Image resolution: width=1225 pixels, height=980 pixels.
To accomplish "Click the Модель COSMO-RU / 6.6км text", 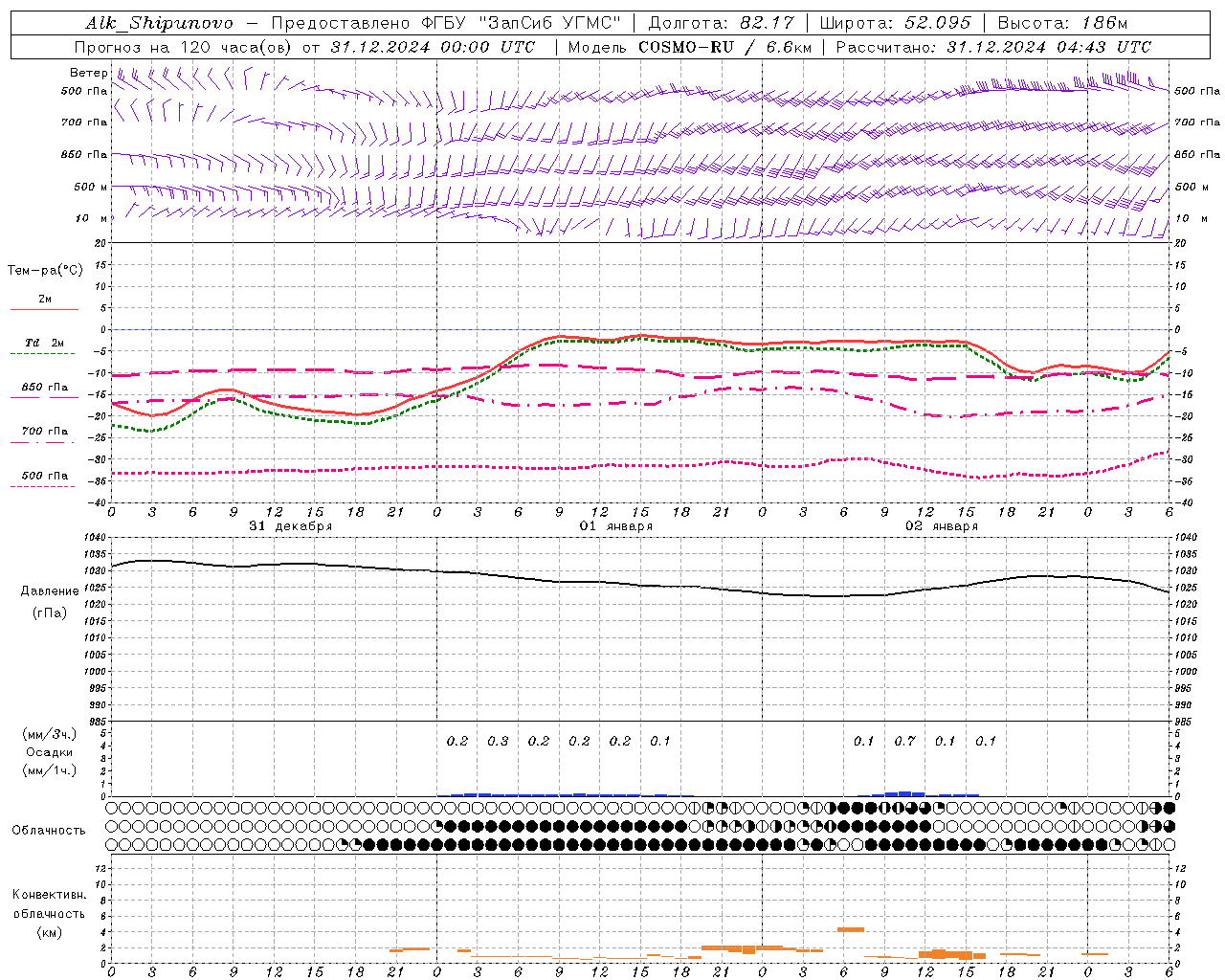I will point(690,47).
